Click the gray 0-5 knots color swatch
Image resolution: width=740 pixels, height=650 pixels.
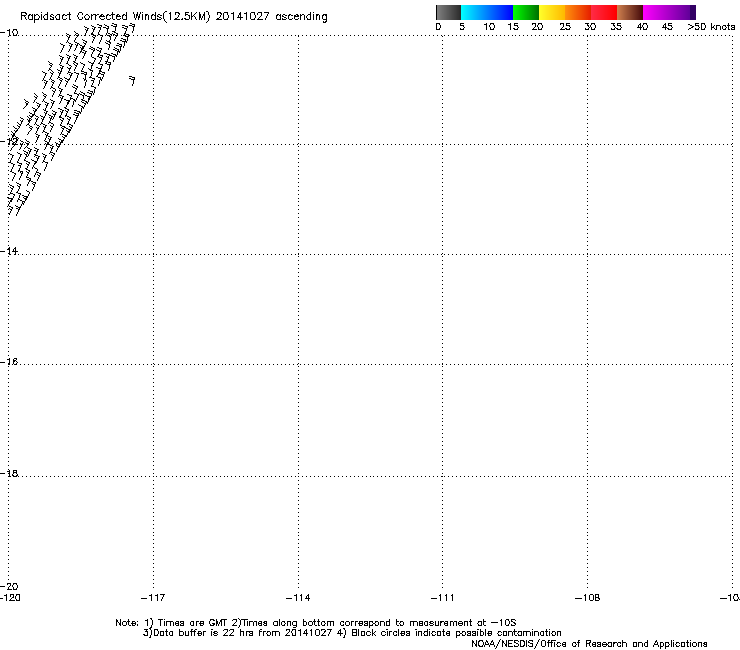[448, 12]
